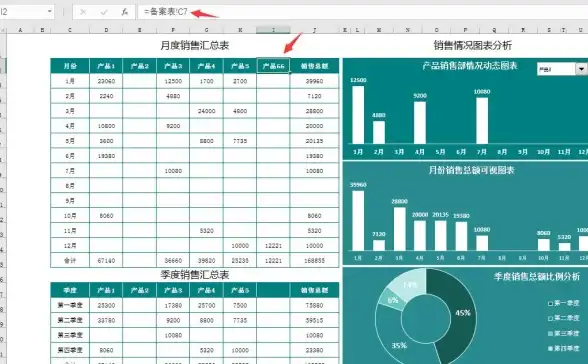588x364 pixels.
Task: Select table cell 23060 in 1月 row
Action: [x=106, y=81]
